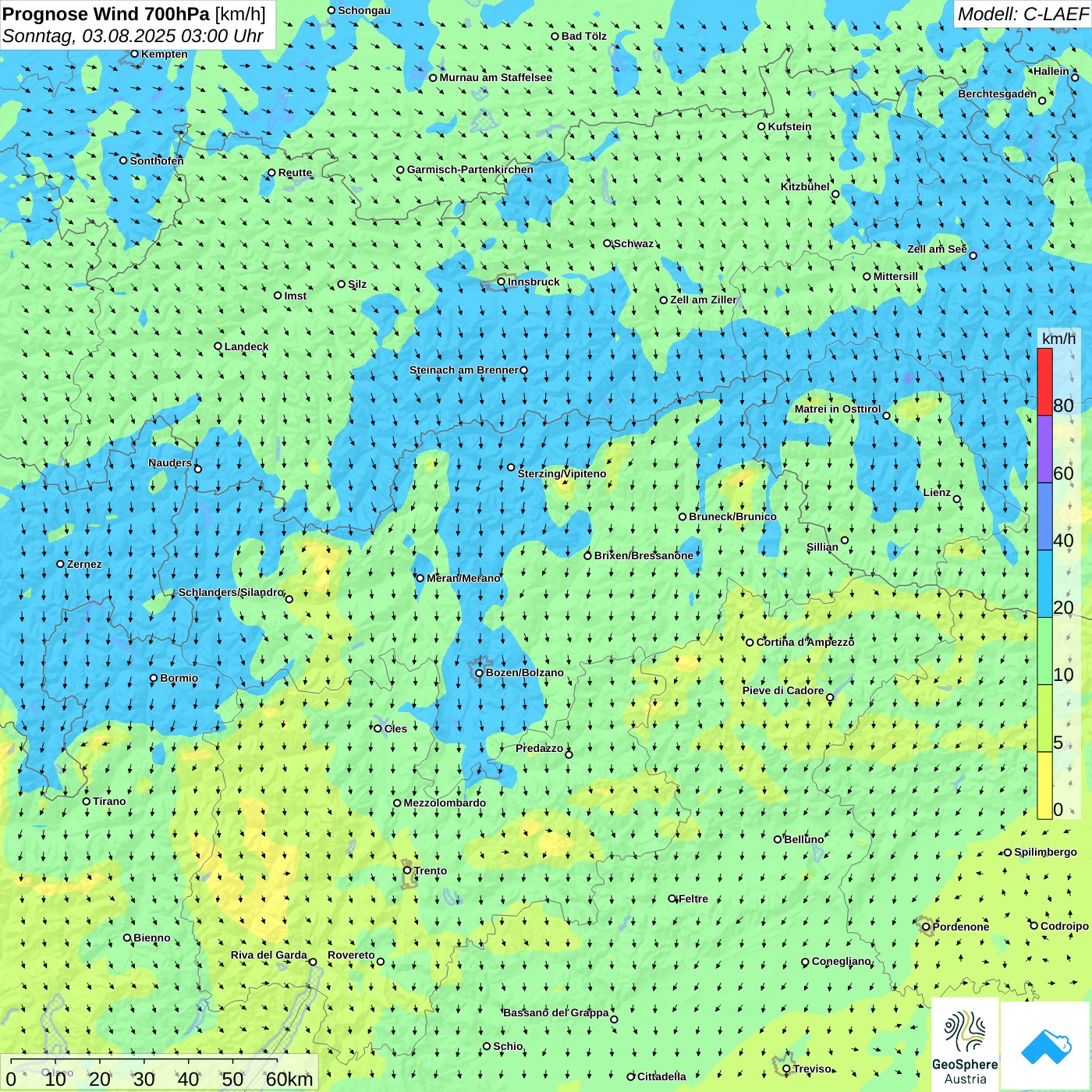Click the Treviso city label
Image resolution: width=1092 pixels, height=1092 pixels.
coord(812,1069)
